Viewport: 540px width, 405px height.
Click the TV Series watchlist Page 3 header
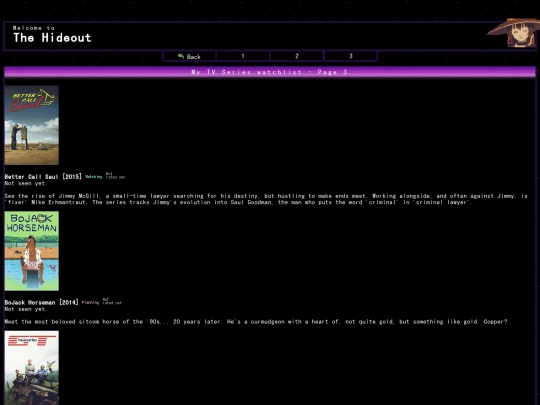pyautogui.click(x=269, y=72)
